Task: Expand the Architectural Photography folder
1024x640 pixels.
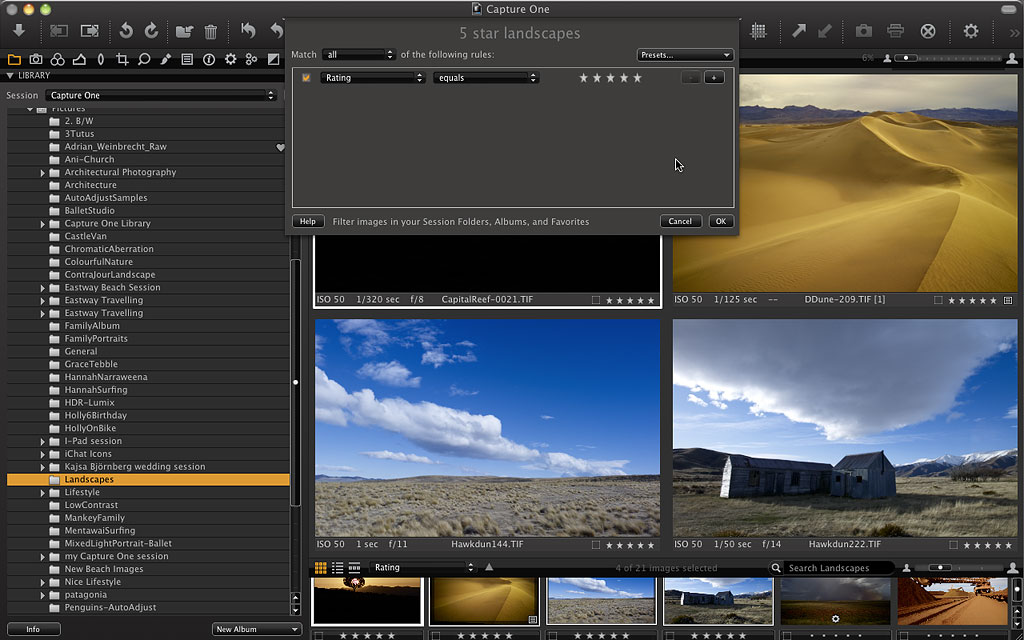Action: pyautogui.click(x=43, y=173)
